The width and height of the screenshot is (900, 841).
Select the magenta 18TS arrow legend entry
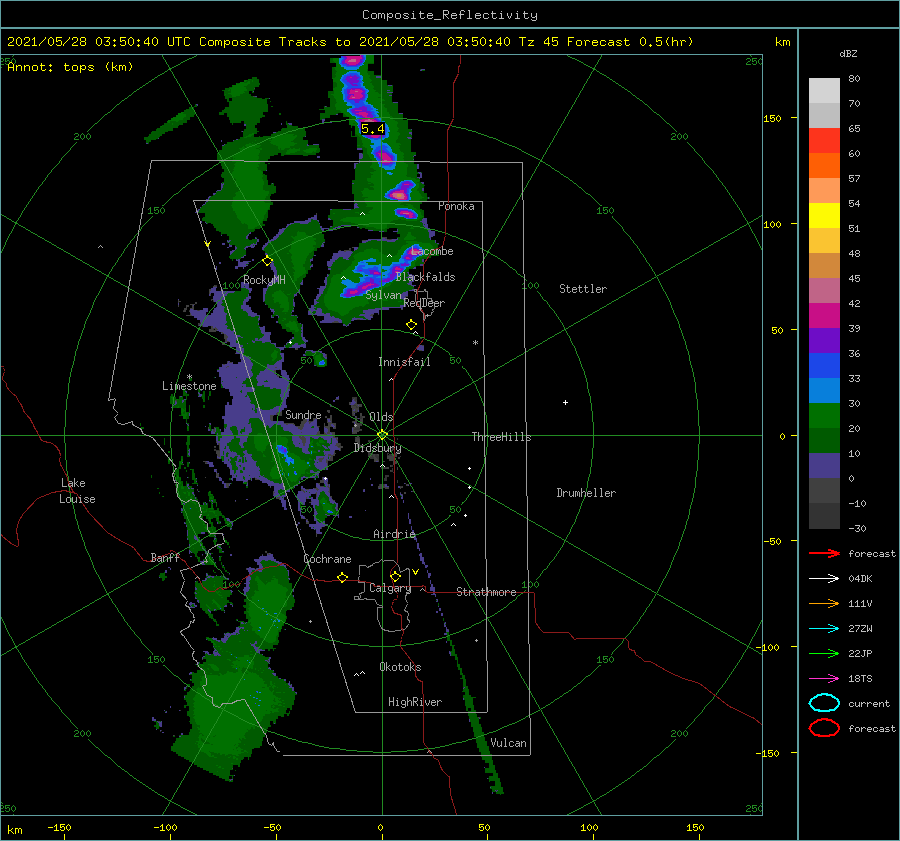tap(824, 679)
